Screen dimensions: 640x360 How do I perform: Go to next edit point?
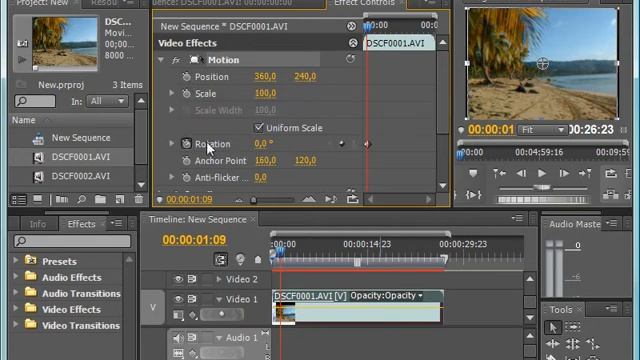click(x=585, y=173)
